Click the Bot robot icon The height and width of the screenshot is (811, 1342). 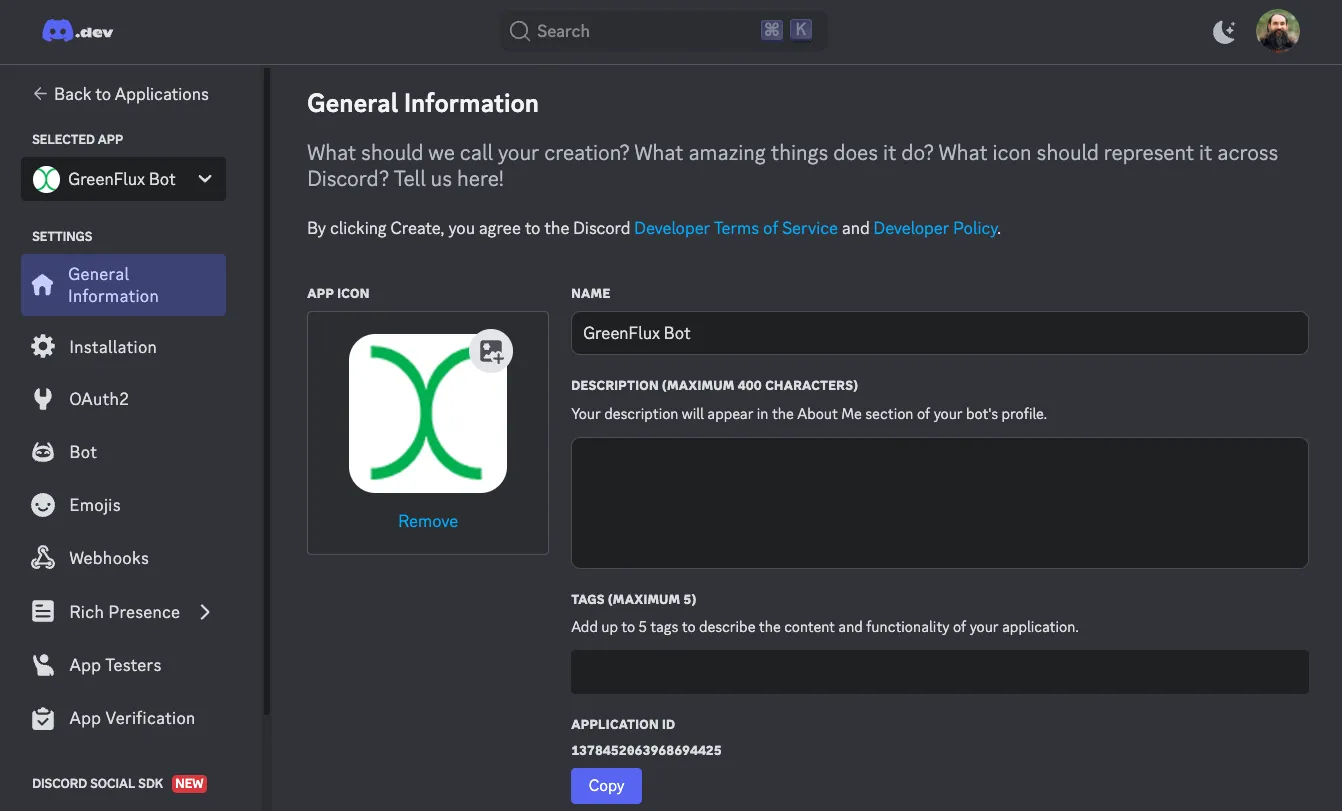[43, 452]
